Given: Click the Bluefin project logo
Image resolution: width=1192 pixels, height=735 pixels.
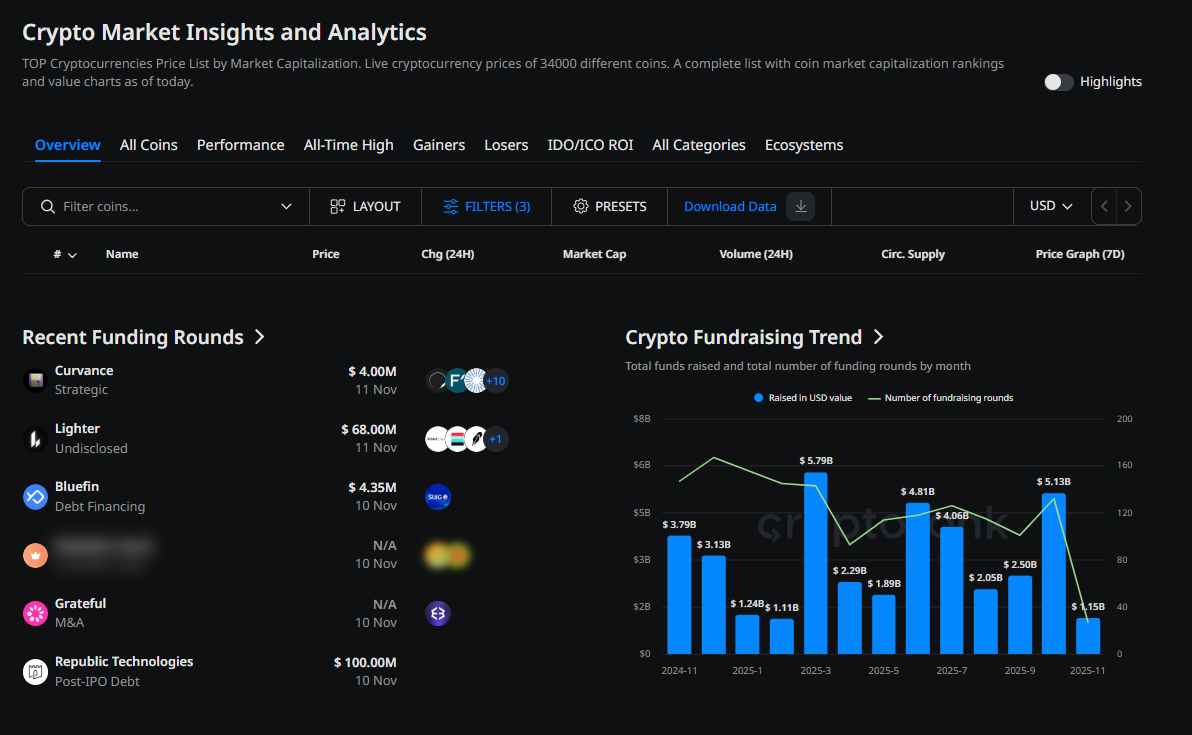Looking at the screenshot, I should pos(36,497).
